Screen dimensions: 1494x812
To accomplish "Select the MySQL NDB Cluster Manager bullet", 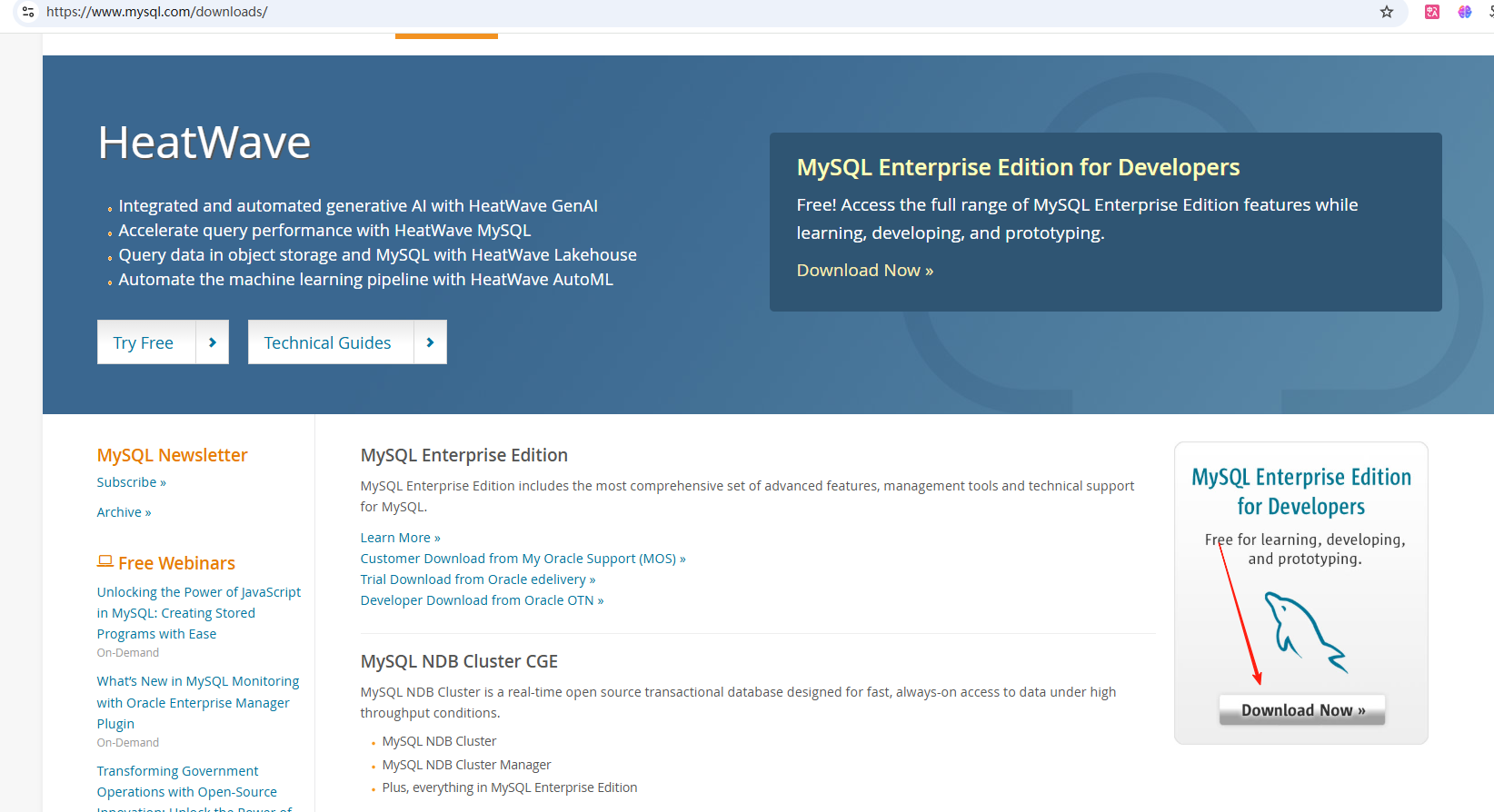I will tap(466, 765).
